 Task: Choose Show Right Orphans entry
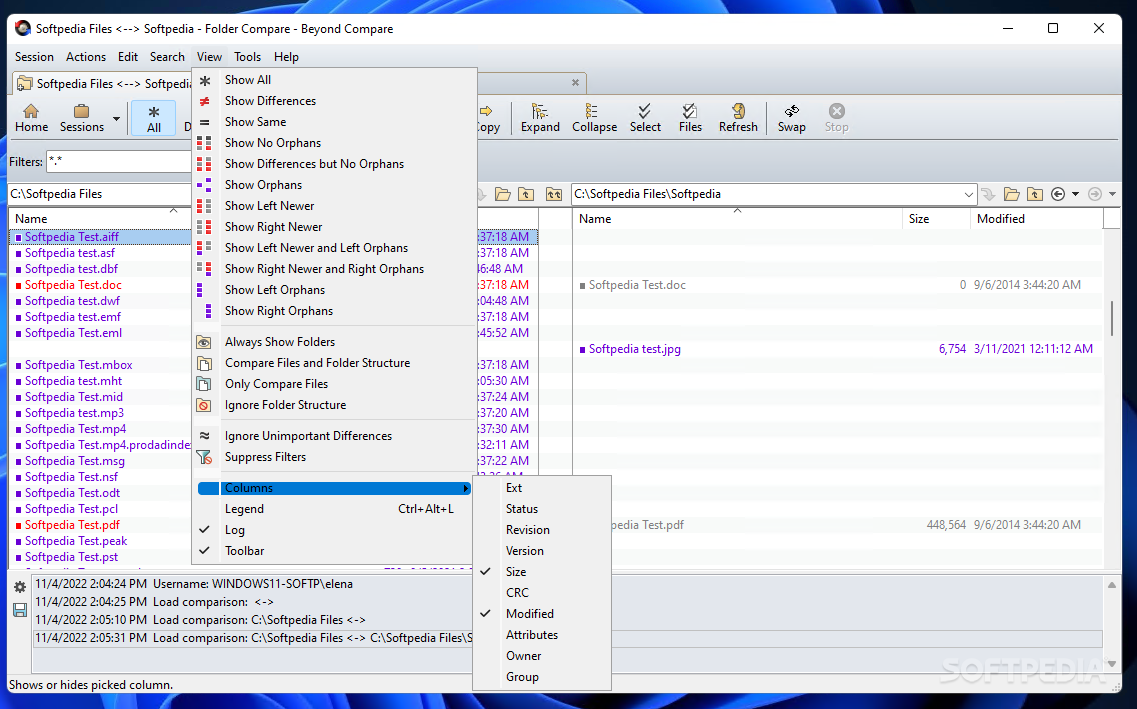click(334, 311)
